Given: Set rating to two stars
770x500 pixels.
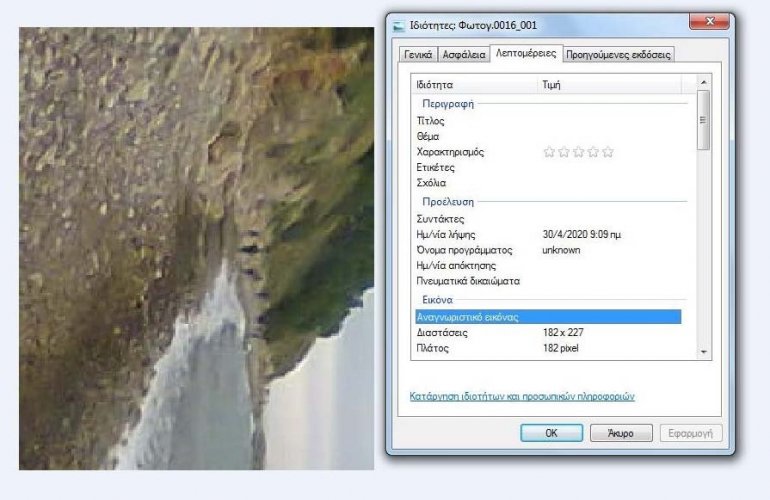Looking at the screenshot, I should click(564, 152).
